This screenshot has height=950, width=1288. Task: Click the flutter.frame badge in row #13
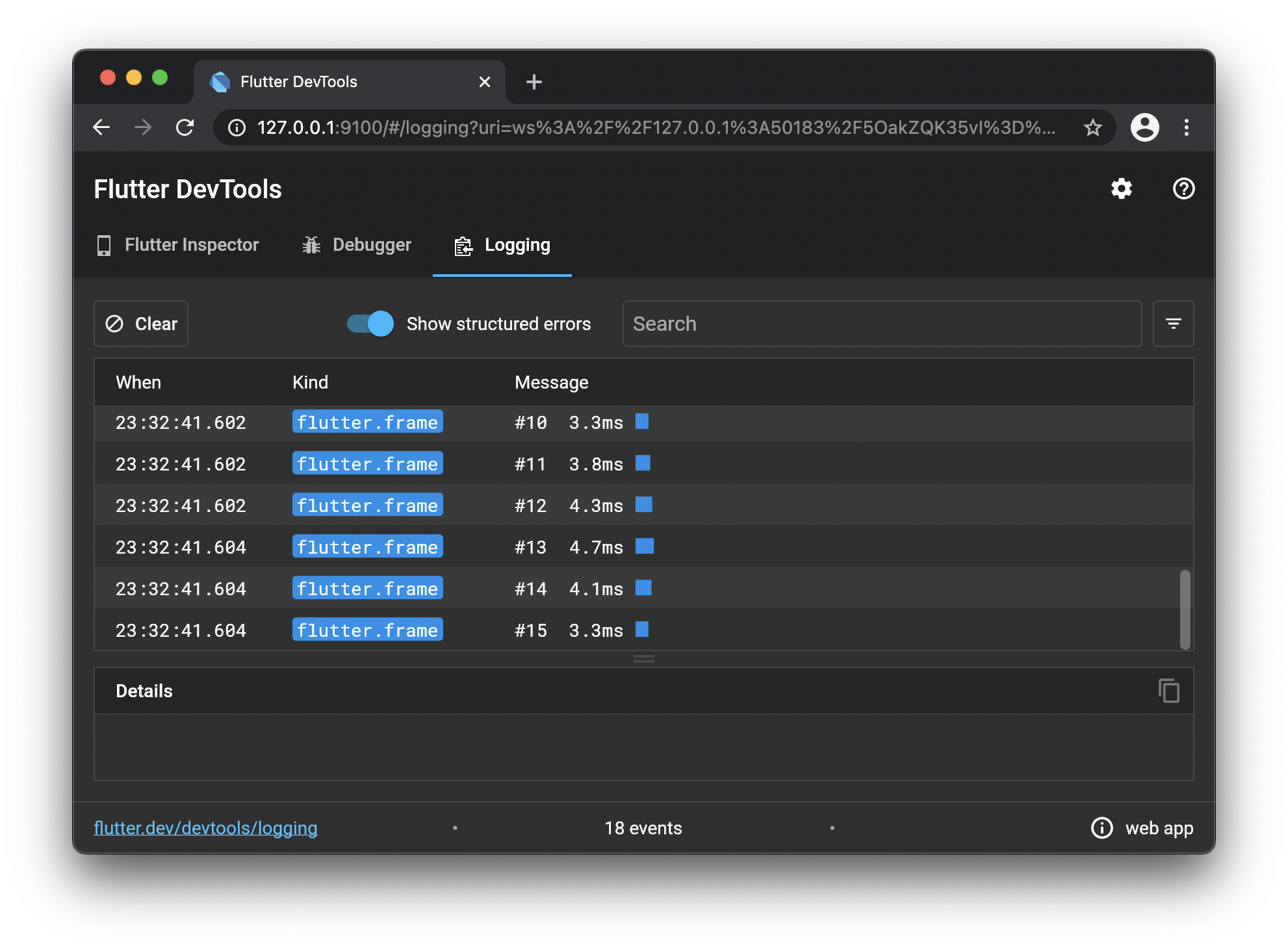[367, 546]
